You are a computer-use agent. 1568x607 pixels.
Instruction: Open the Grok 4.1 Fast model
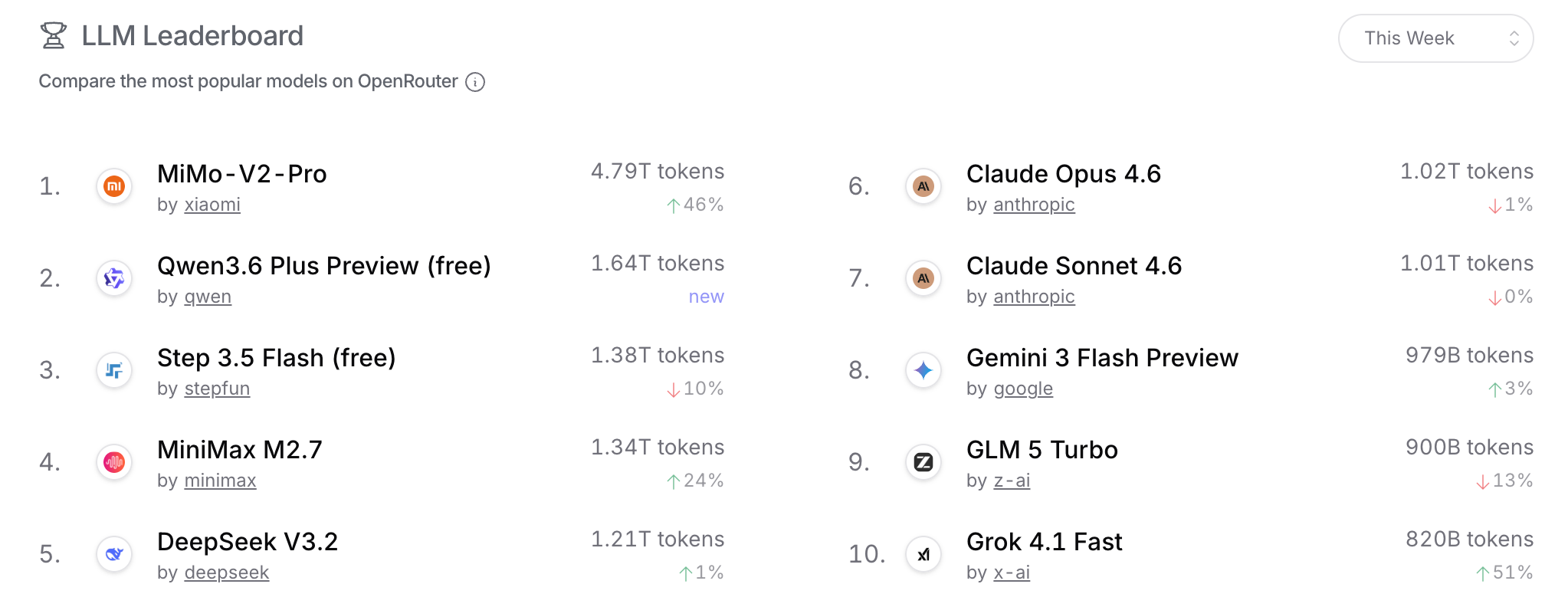(x=1044, y=542)
